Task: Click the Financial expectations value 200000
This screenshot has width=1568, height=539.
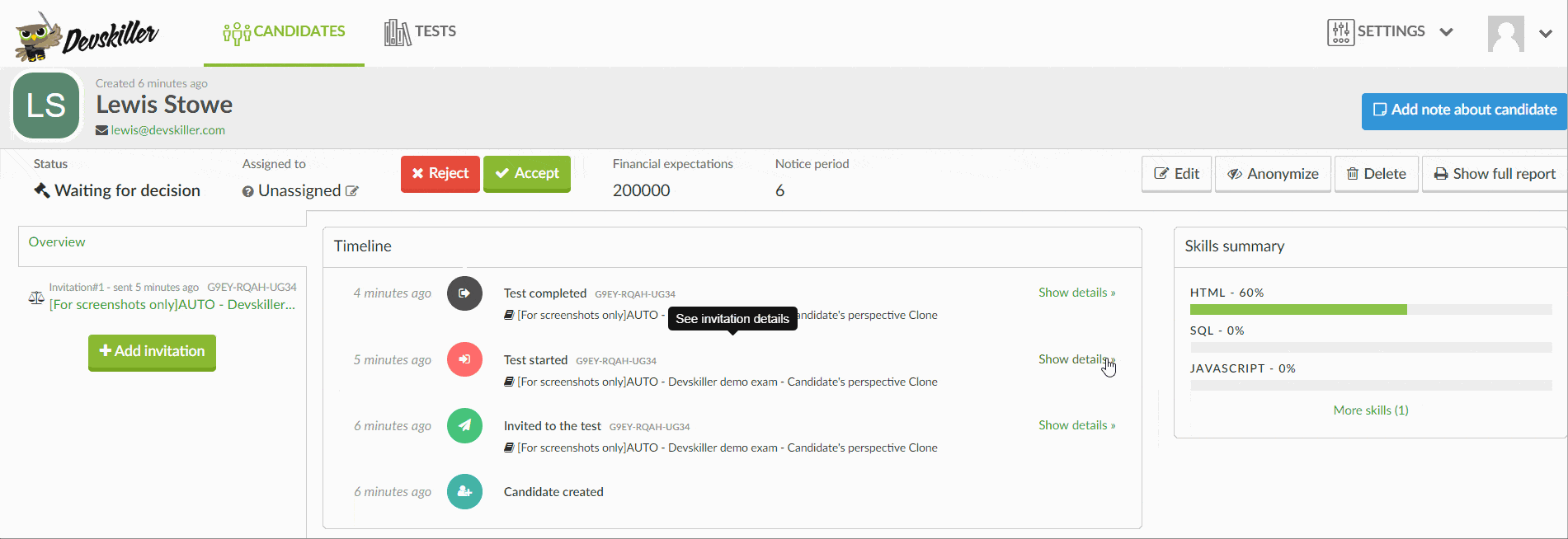Action: 642,190
